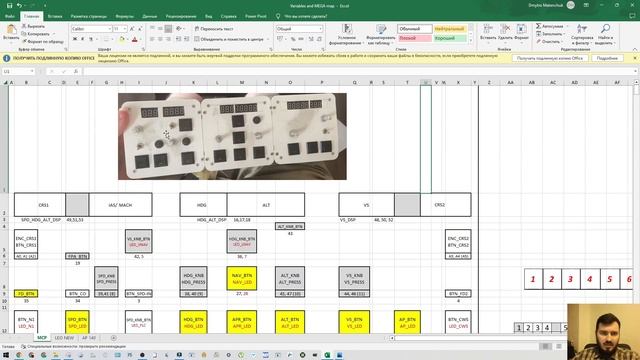Click the ribbon display options icon
The width and height of the screenshot is (640, 360).
coord(586,5)
